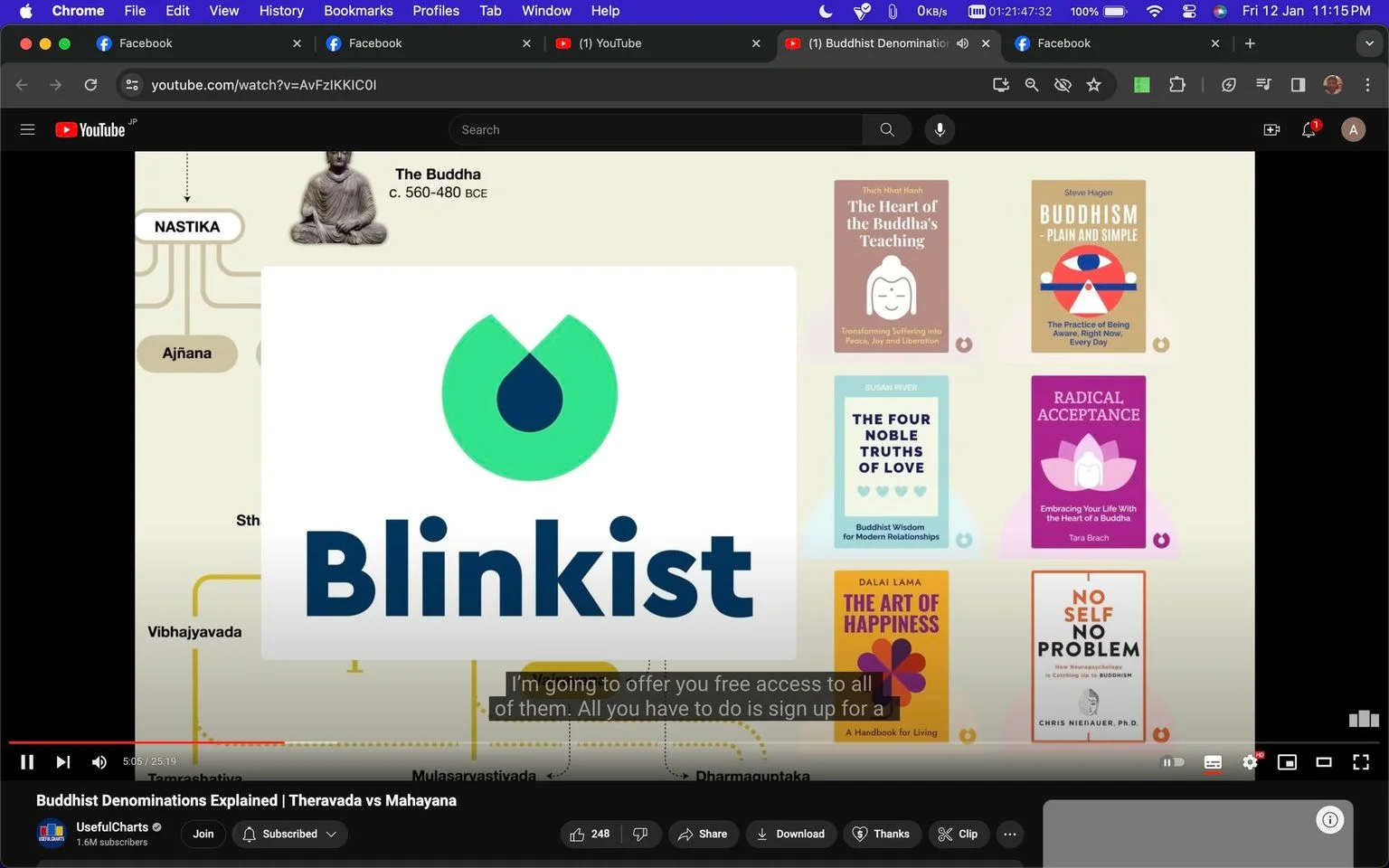The image size is (1389, 868).
Task: Open miniplayer mode
Action: click(x=1287, y=762)
